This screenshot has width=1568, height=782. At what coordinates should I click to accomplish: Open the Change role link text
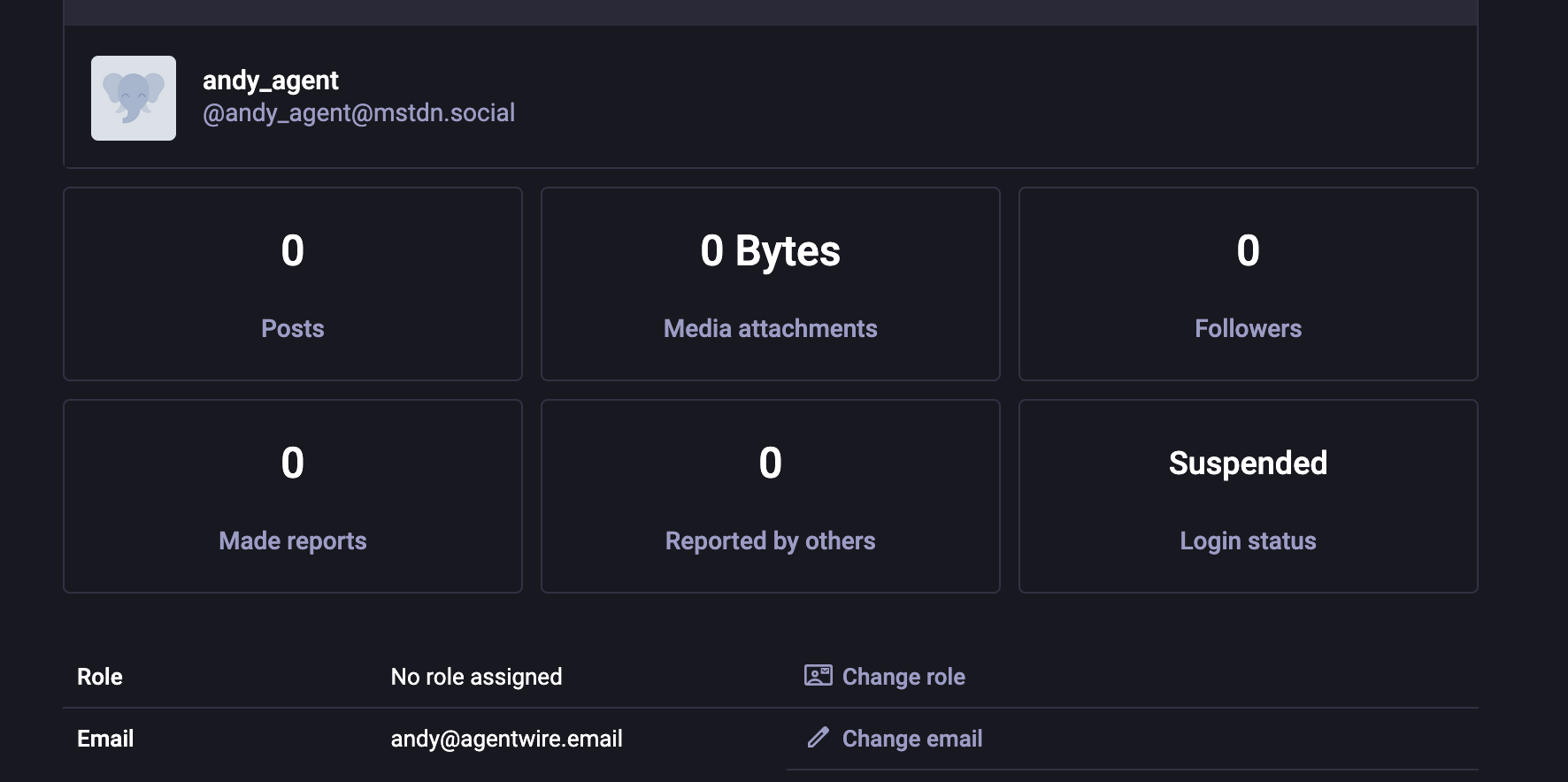[x=903, y=677]
